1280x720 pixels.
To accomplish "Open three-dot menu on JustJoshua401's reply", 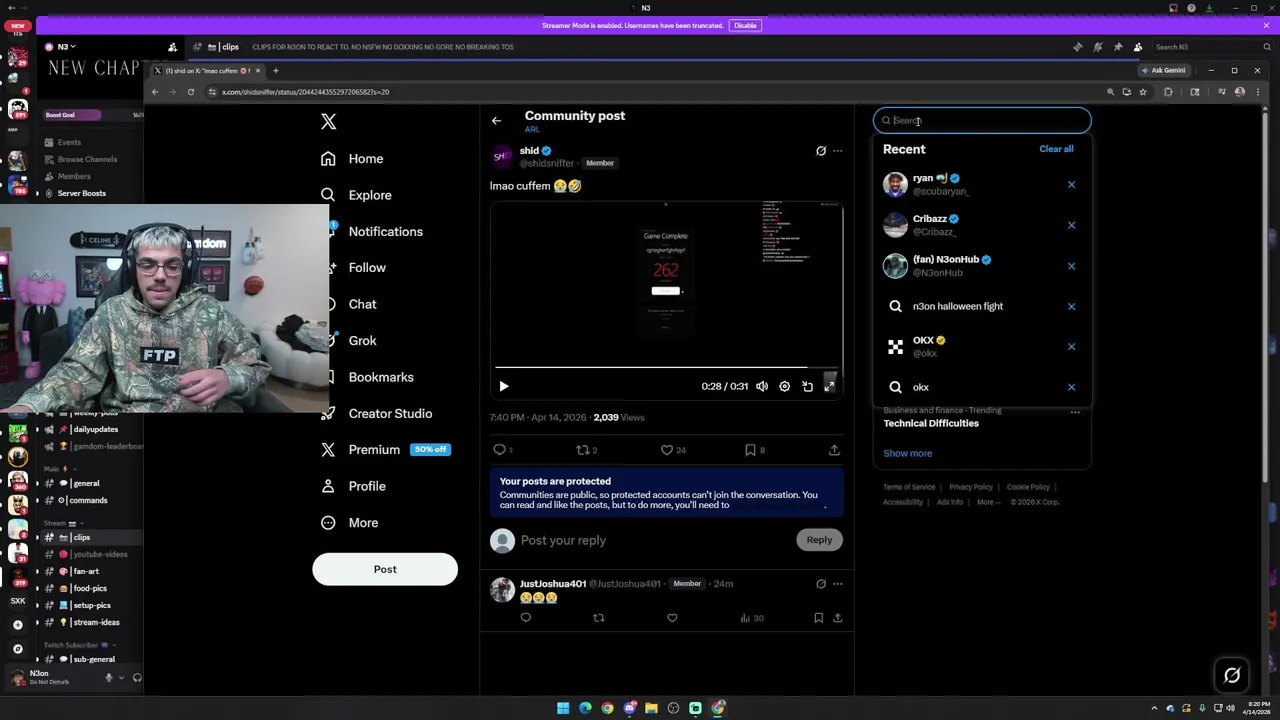I will 838,584.
